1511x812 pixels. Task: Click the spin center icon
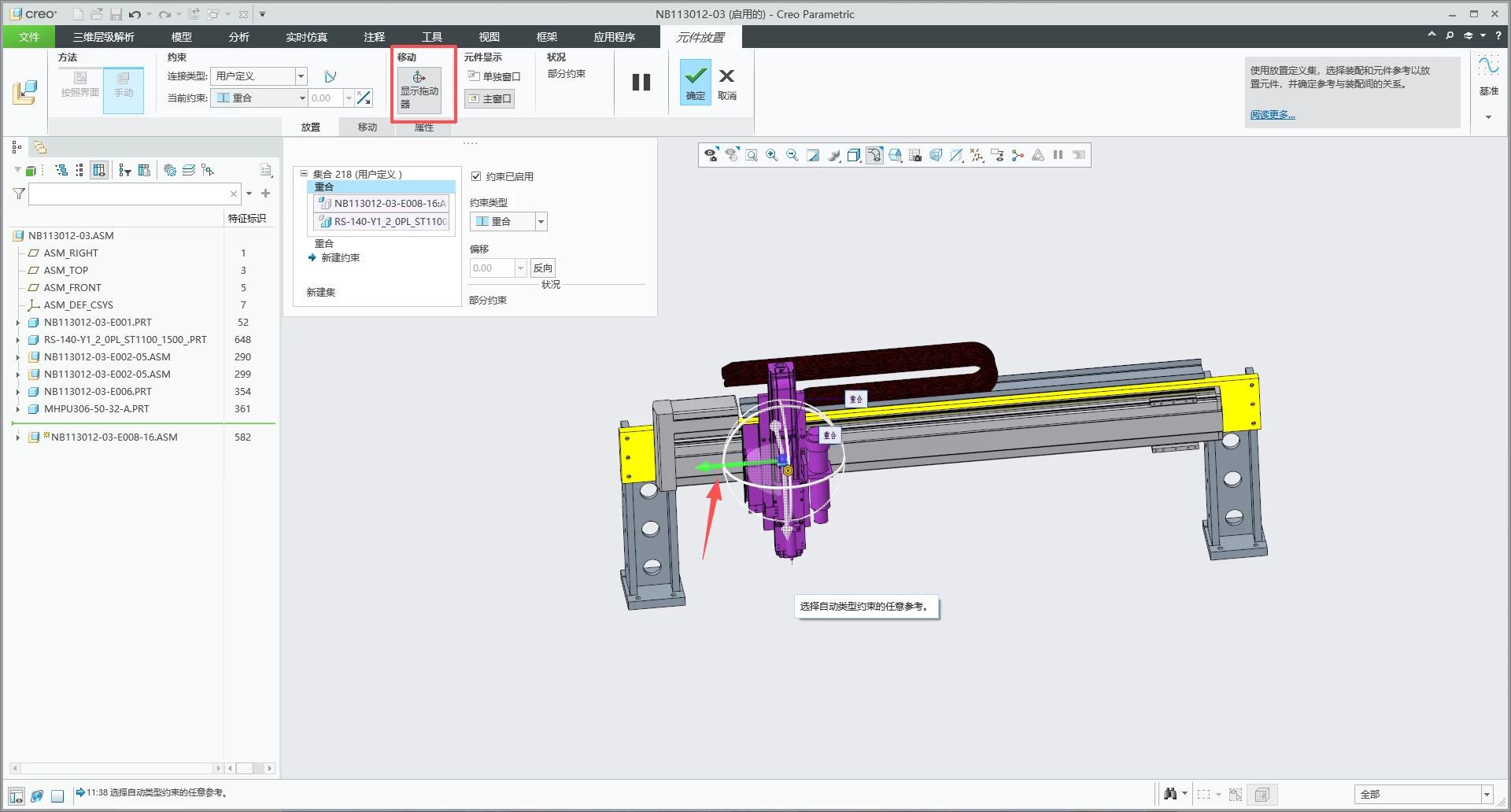pos(1018,155)
